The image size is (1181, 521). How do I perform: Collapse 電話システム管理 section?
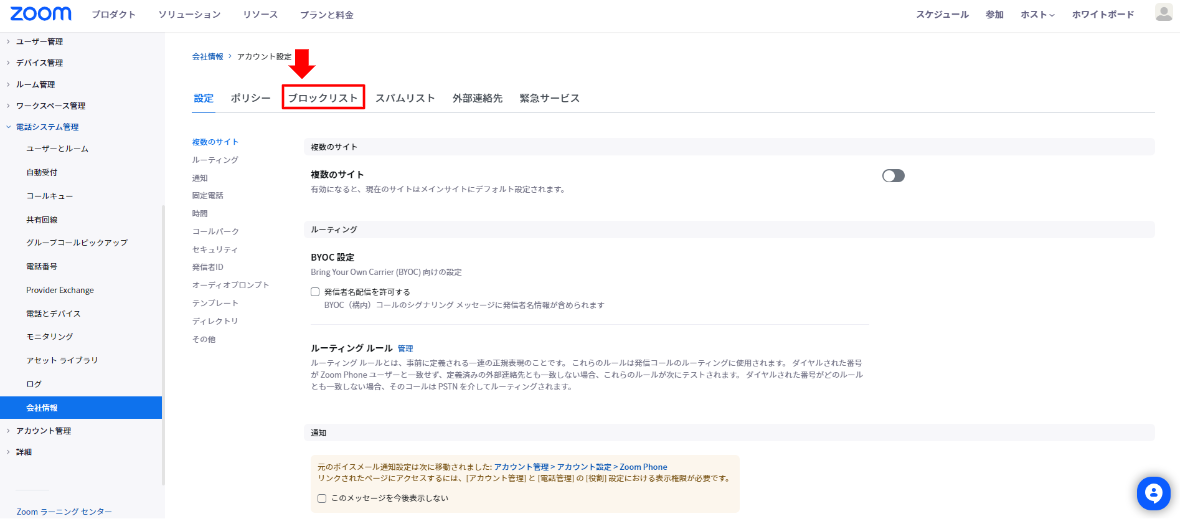[x=47, y=127]
